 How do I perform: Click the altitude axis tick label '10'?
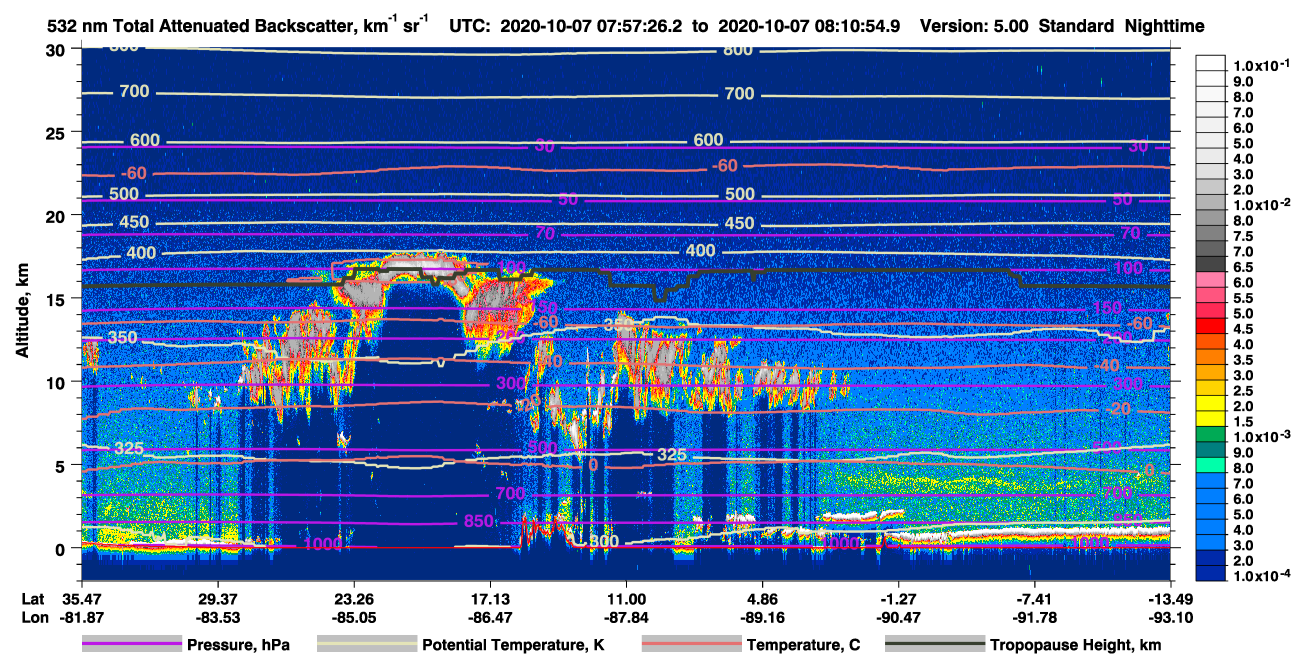[x=57, y=382]
